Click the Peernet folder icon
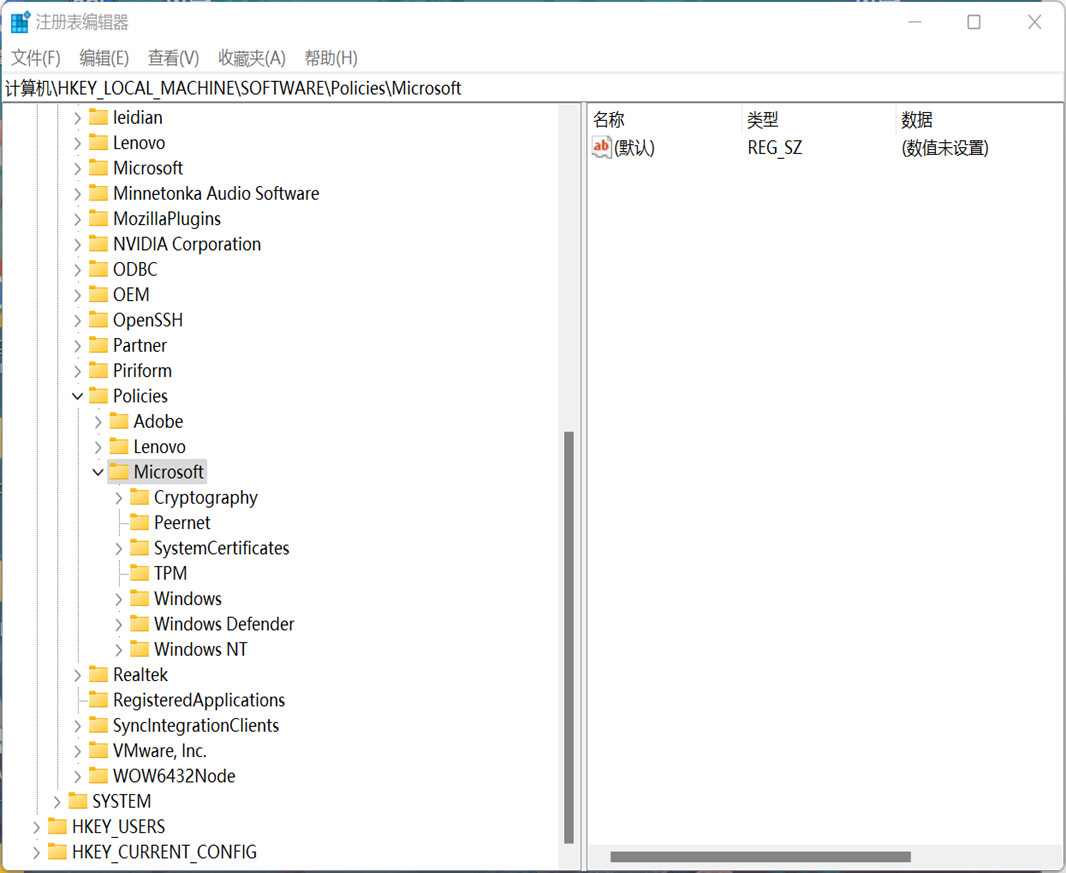1066x873 pixels. 139,522
